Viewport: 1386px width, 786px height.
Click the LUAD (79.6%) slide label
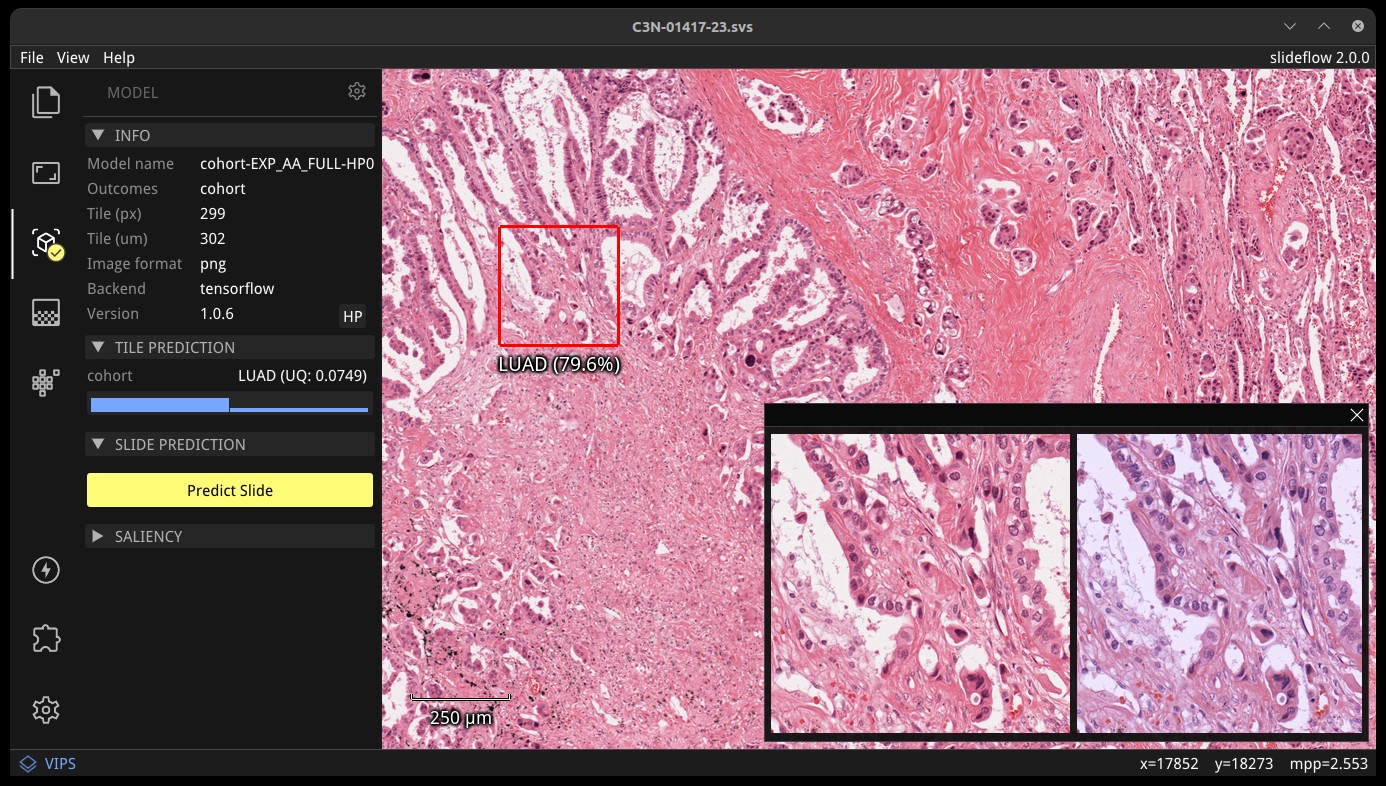tap(559, 365)
